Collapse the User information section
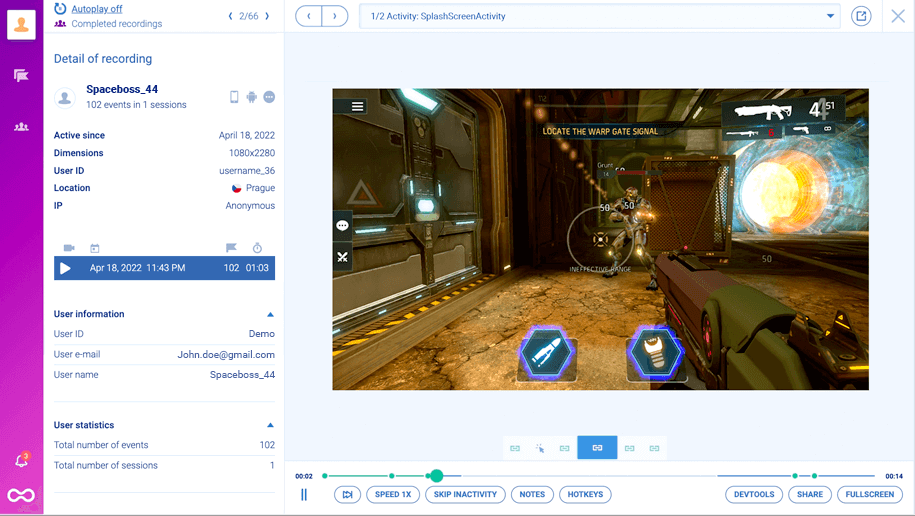 click(270, 314)
